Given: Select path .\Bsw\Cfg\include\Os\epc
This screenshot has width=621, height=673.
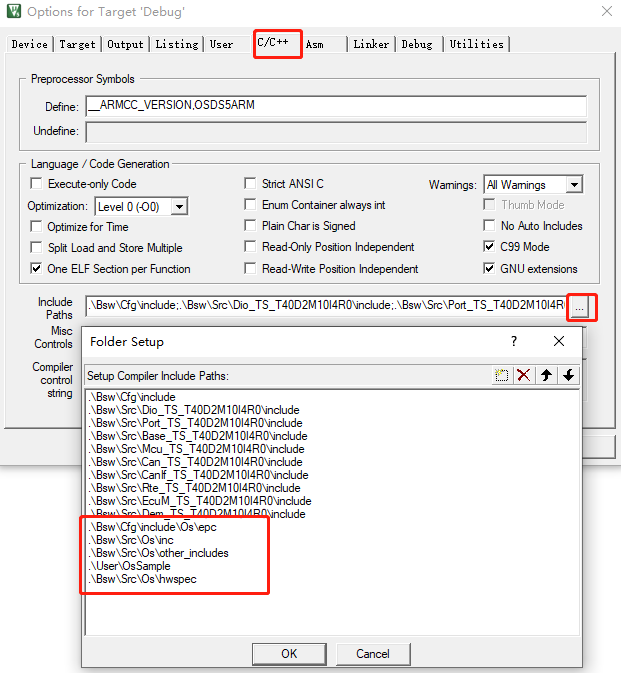Looking at the screenshot, I should 152,527.
